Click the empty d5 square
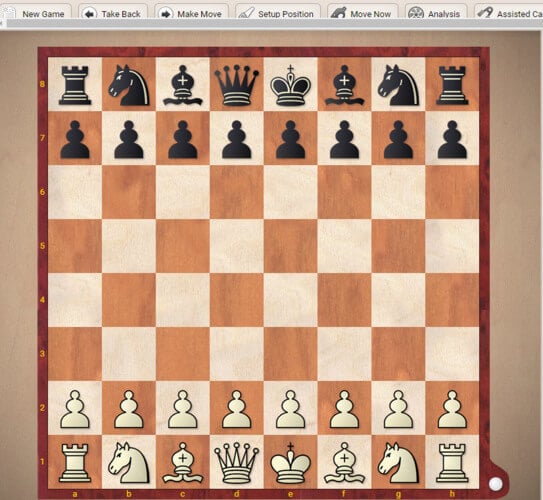The height and width of the screenshot is (500, 543). [237, 246]
